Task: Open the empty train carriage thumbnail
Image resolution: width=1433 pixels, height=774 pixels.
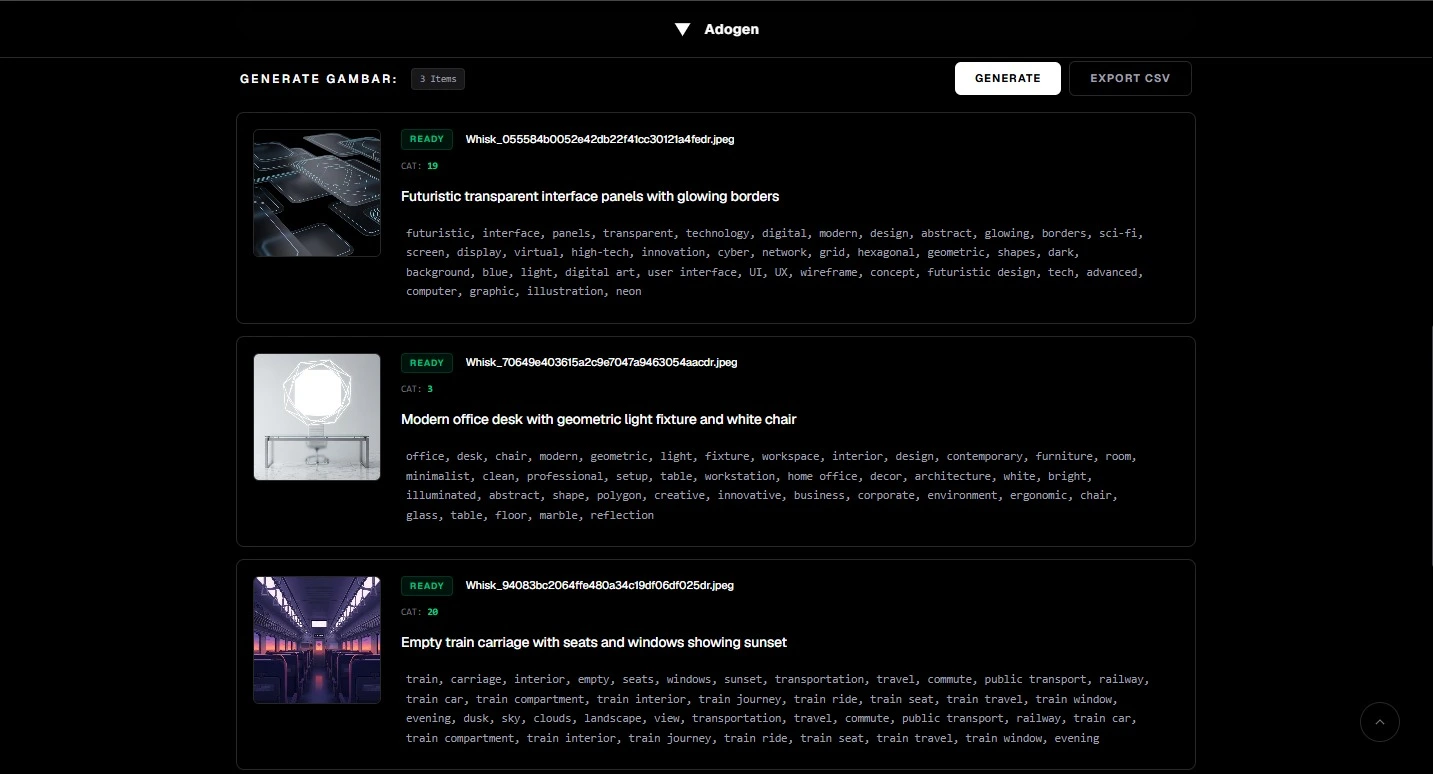Action: (316, 640)
